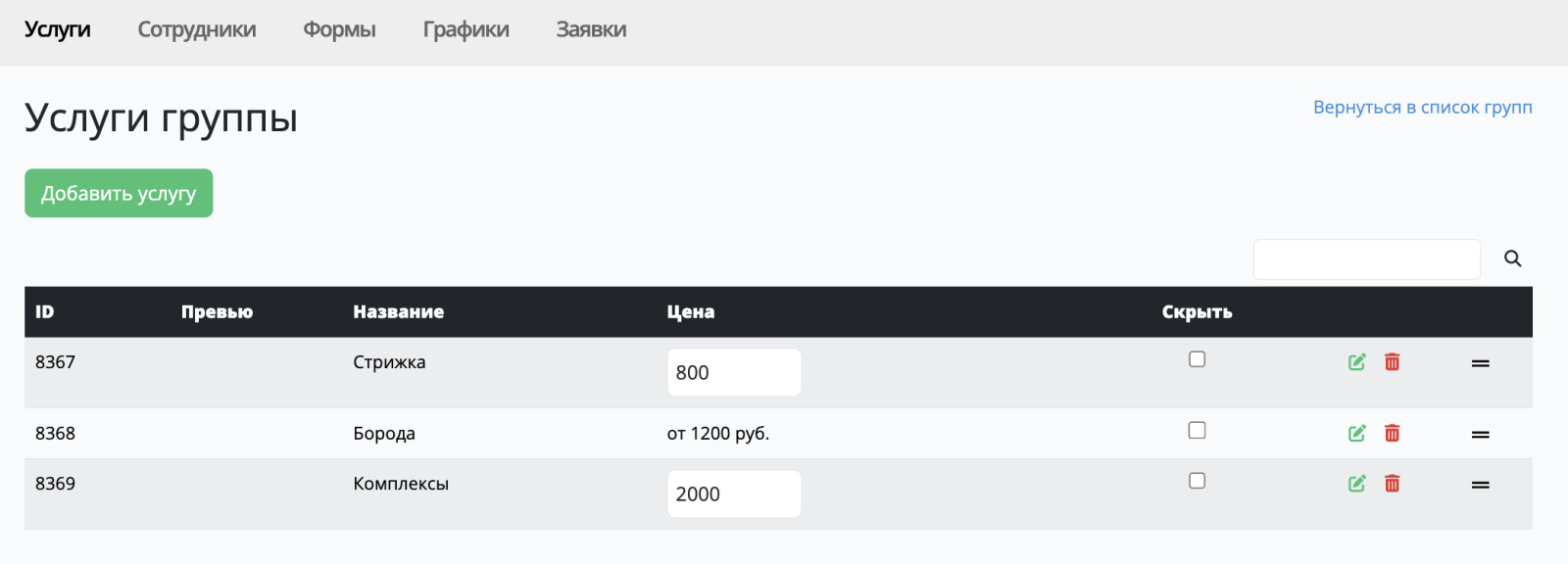This screenshot has width=1568, height=564.
Task: Click the reorder handle for Комплексы row
Action: coord(1480,485)
